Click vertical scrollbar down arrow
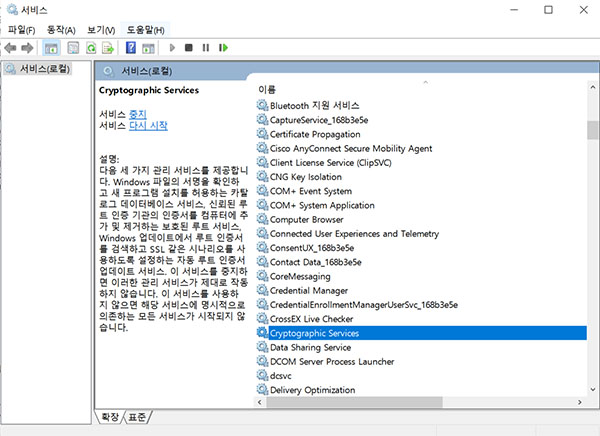 (593, 390)
